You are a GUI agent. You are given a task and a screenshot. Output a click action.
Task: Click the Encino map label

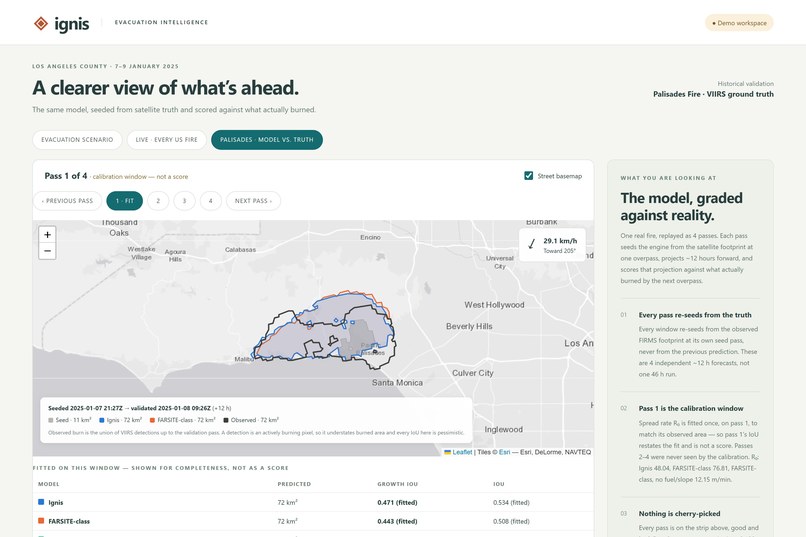coord(370,237)
